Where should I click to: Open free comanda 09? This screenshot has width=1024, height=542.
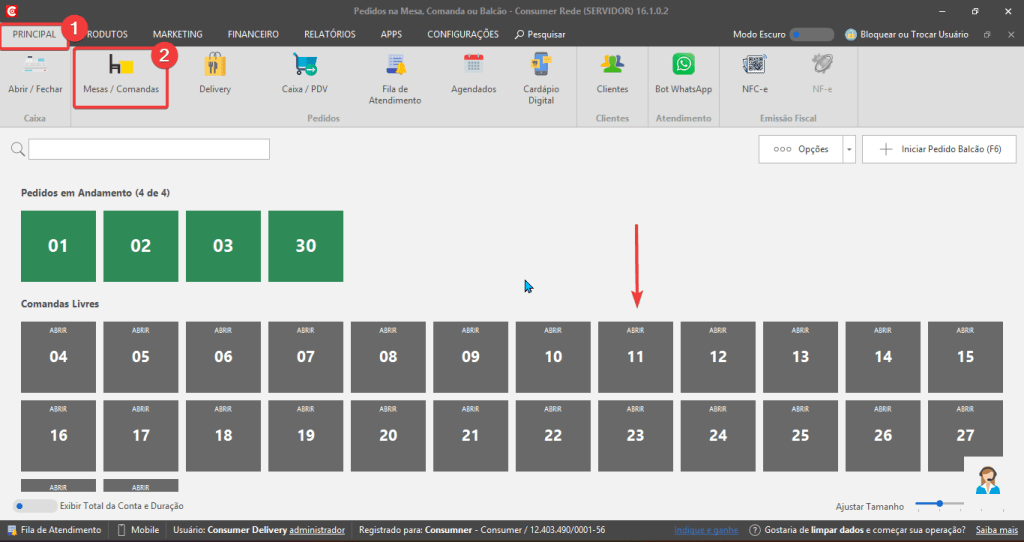(x=470, y=357)
